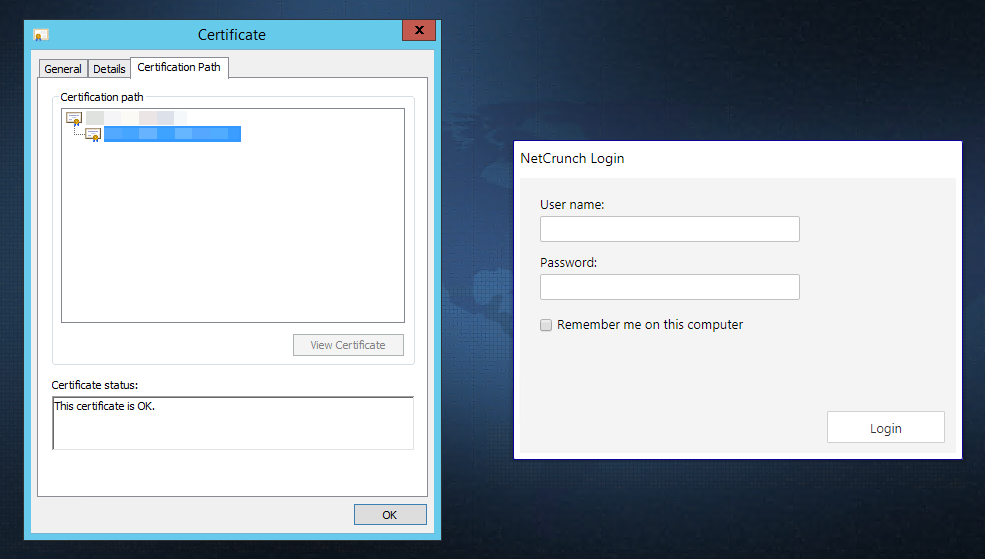985x559 pixels.
Task: Click the Certificate window title bar icon
Action: click(x=41, y=35)
